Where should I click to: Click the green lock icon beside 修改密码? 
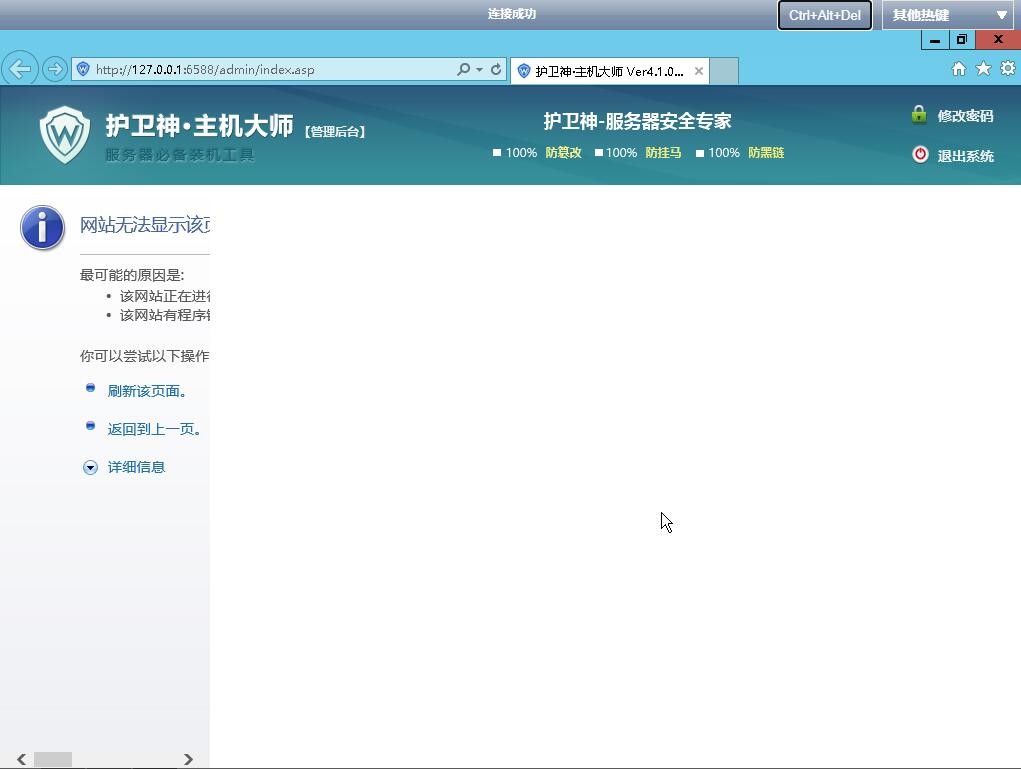919,115
